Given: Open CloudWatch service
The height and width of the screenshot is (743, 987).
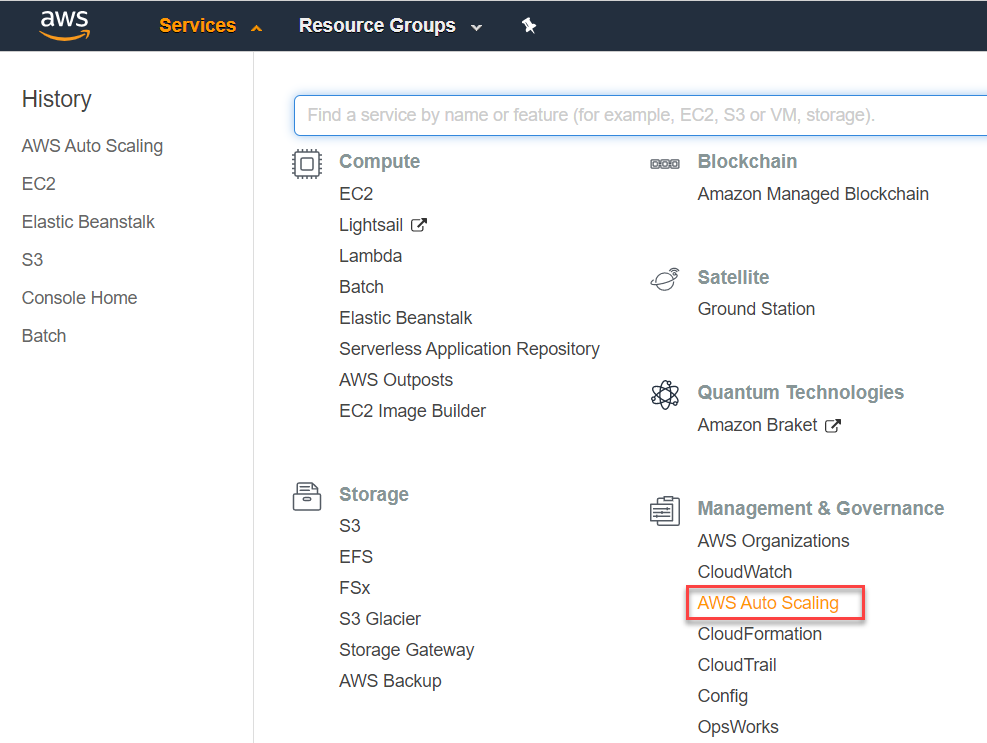Looking at the screenshot, I should point(745,572).
